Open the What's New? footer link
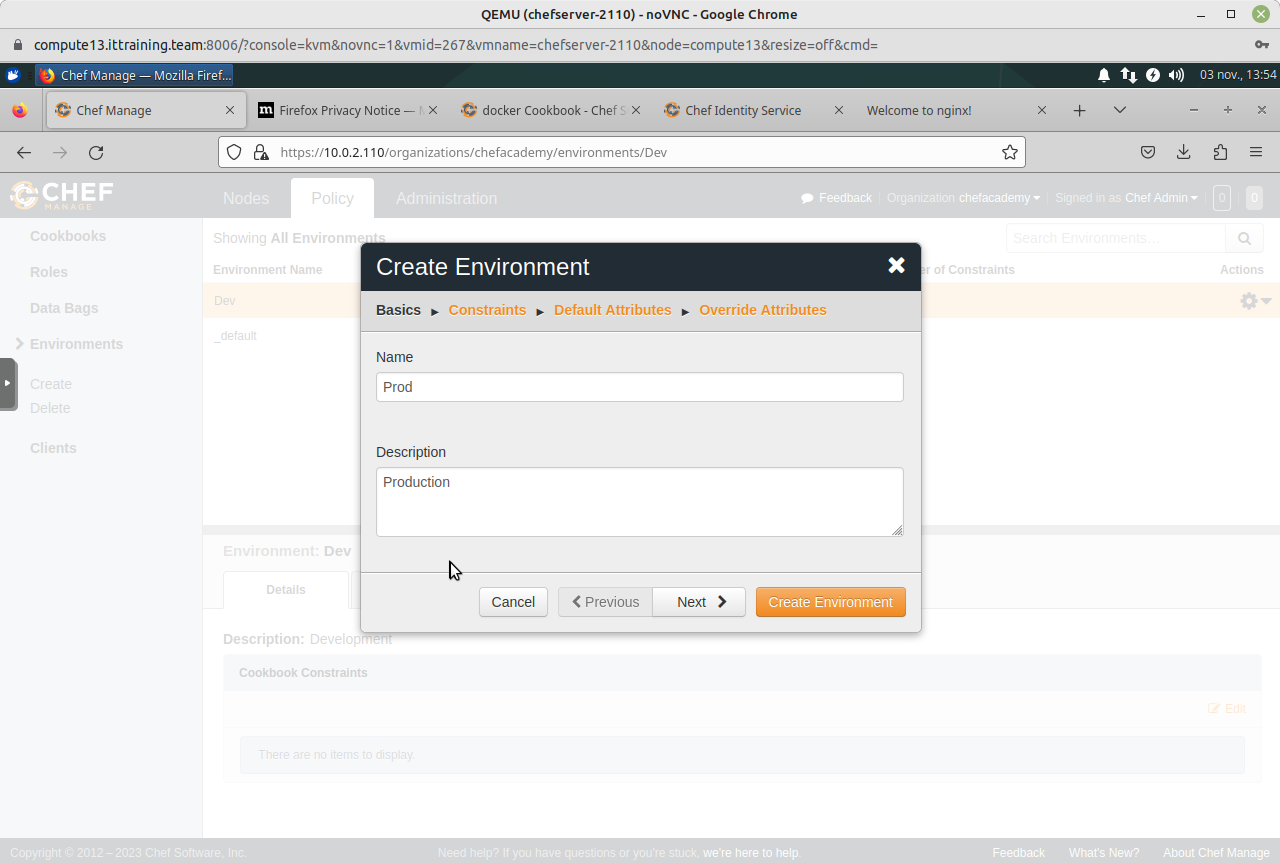1280x863 pixels. 1104,853
